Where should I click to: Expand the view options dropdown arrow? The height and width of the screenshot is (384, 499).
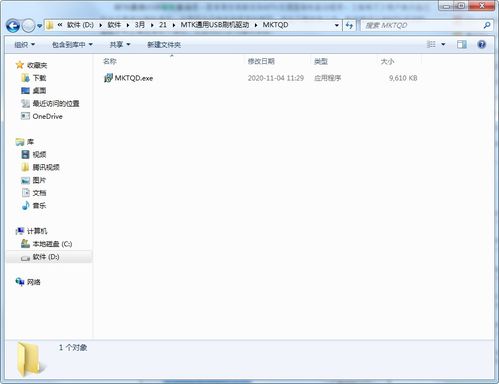point(443,44)
